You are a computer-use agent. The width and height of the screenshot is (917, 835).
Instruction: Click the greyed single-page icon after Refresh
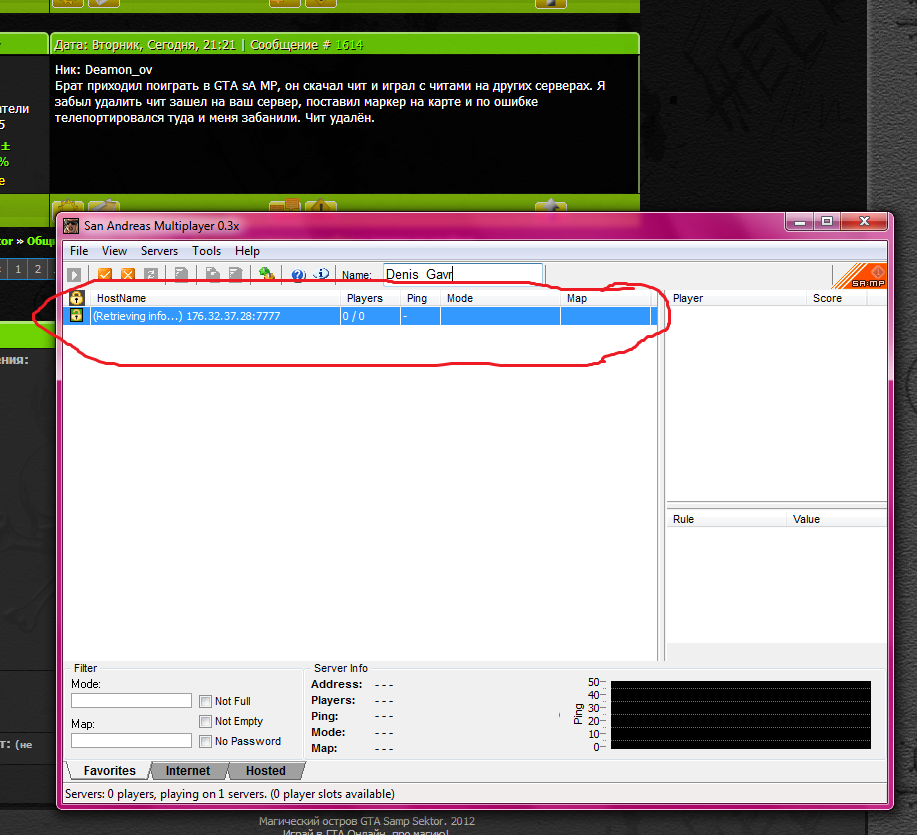(181, 274)
